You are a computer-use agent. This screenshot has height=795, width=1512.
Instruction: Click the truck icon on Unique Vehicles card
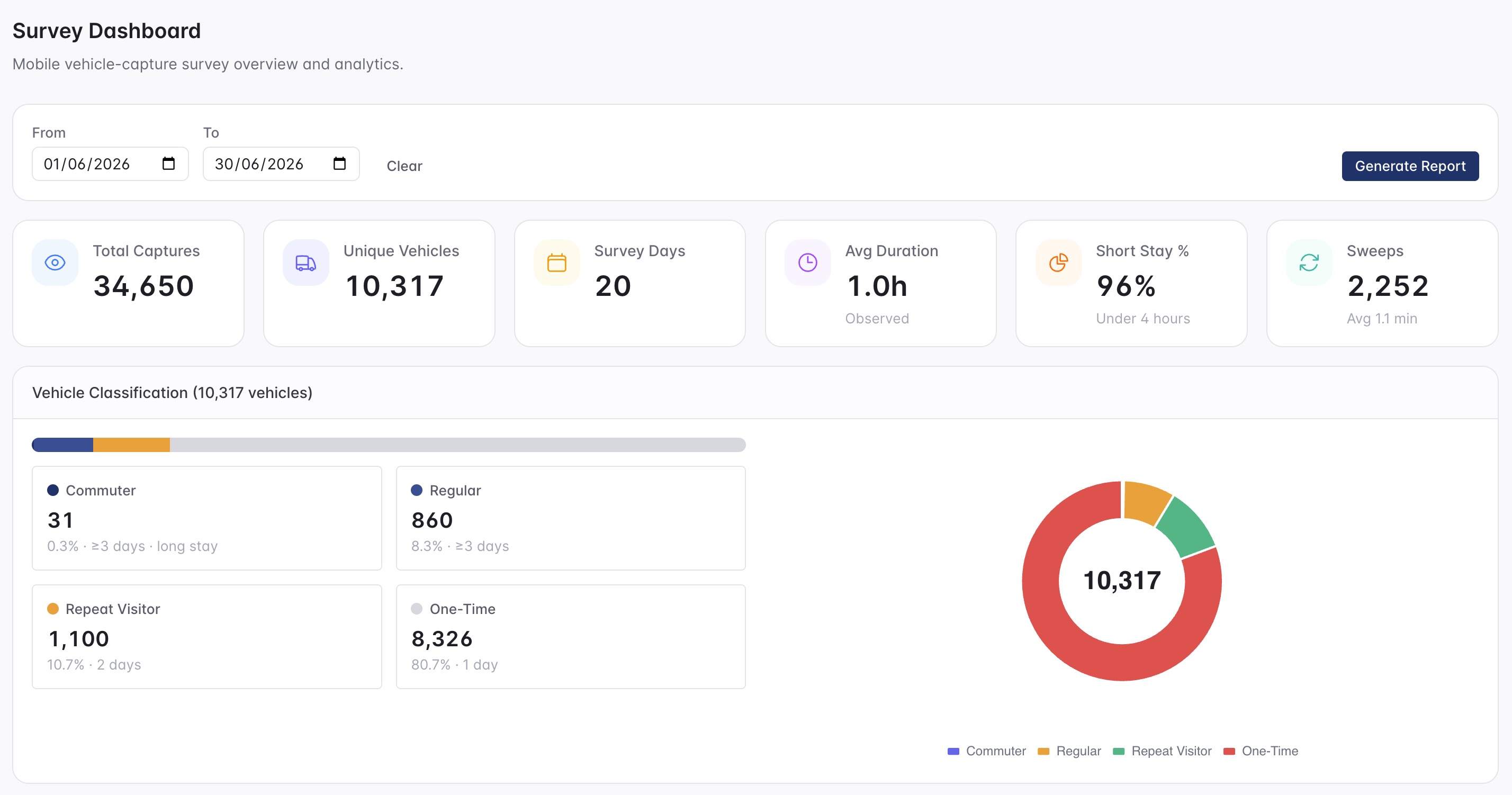tap(305, 262)
